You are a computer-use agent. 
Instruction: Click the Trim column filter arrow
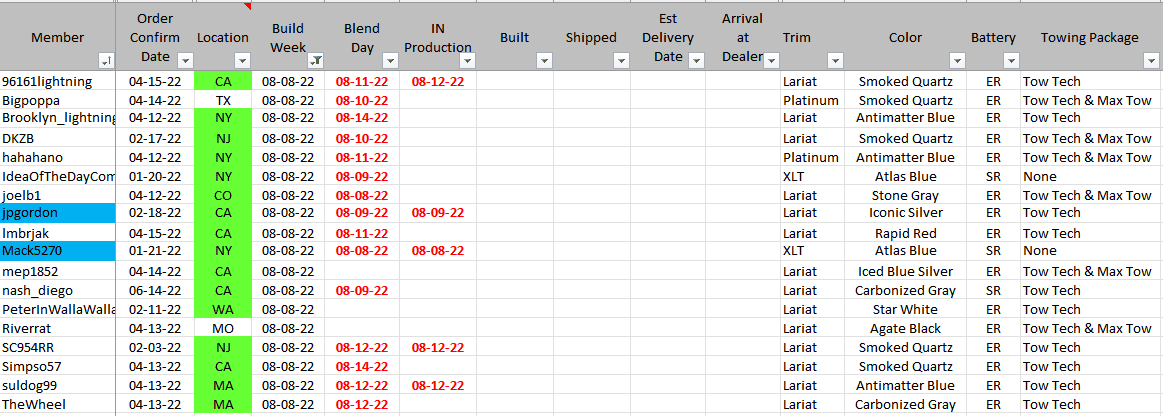pyautogui.click(x=834, y=61)
